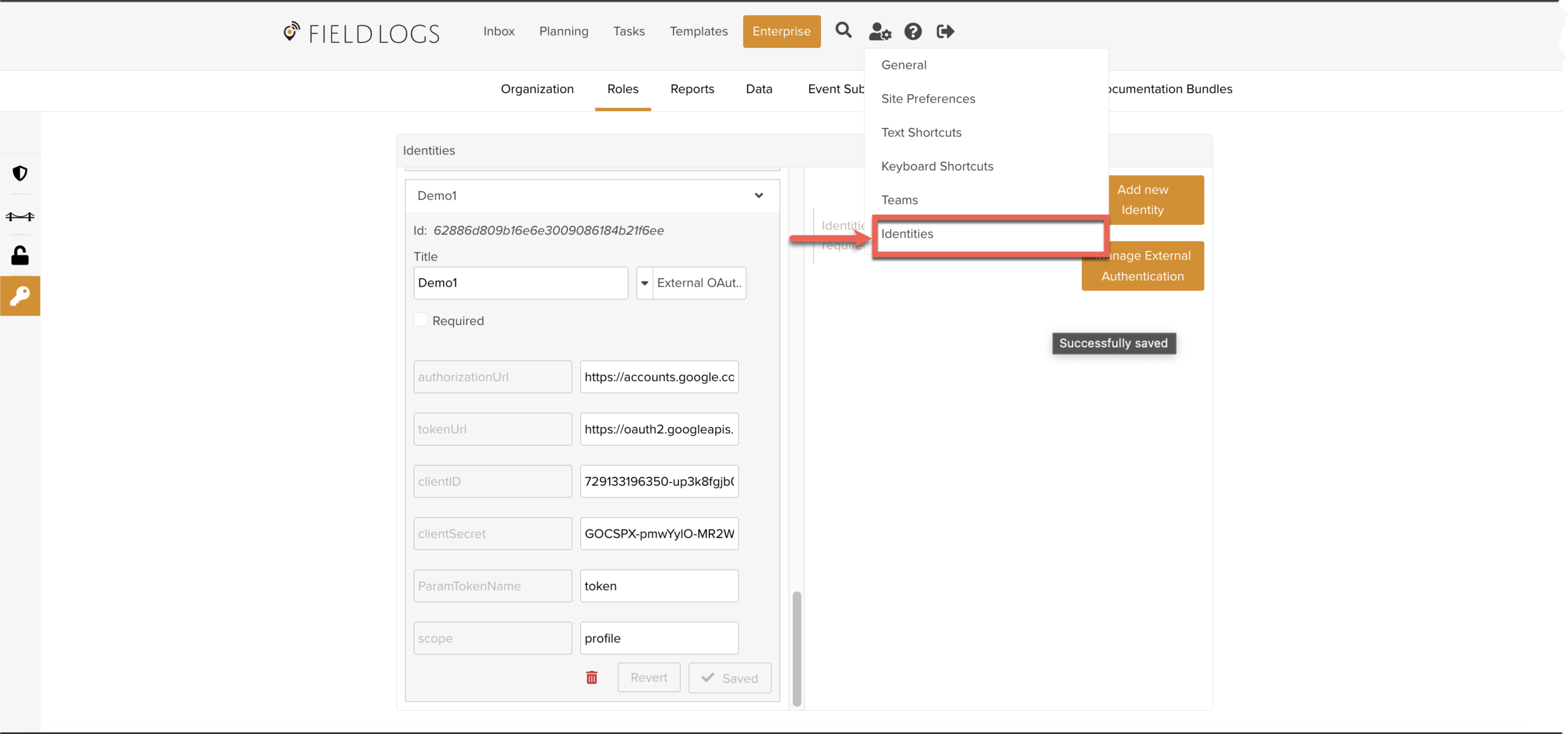Click the help question mark icon
The height and width of the screenshot is (734, 1568).
(913, 31)
